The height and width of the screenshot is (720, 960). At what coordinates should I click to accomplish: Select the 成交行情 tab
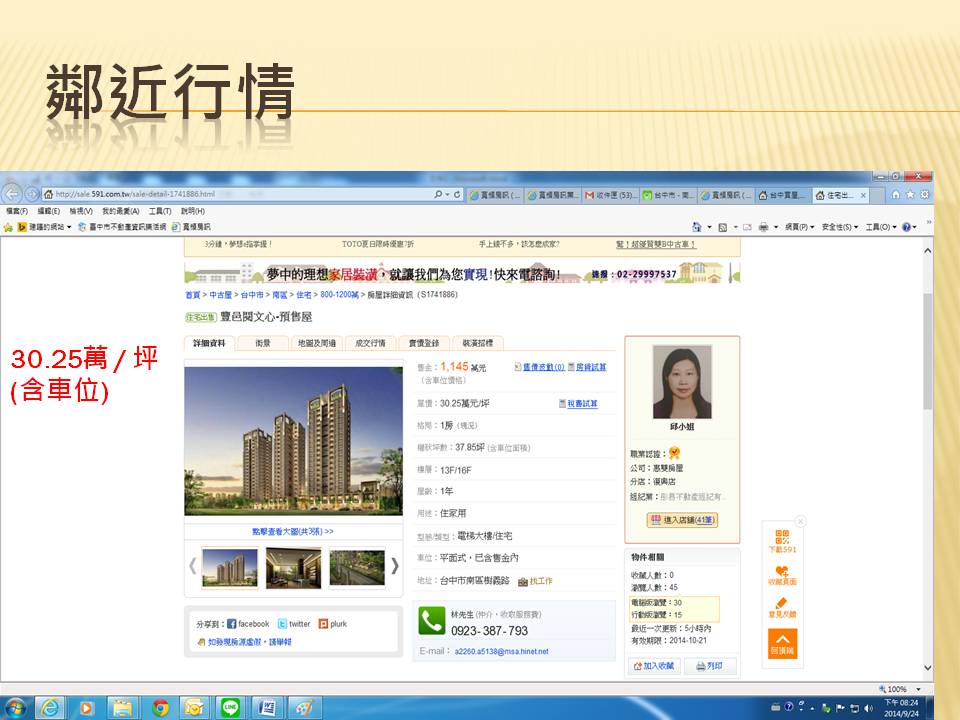(370, 343)
